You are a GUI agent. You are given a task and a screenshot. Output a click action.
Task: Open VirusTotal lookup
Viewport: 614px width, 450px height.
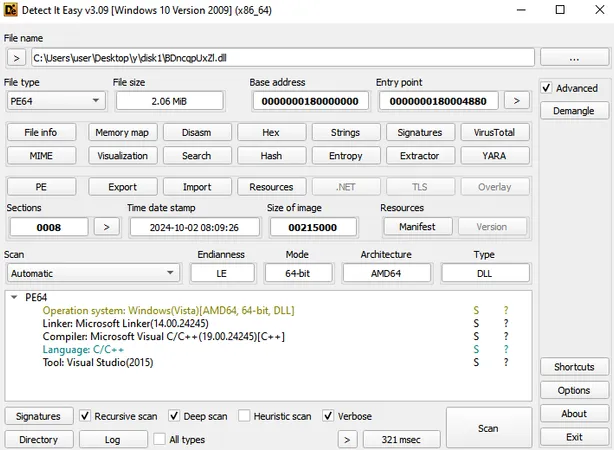[495, 132]
